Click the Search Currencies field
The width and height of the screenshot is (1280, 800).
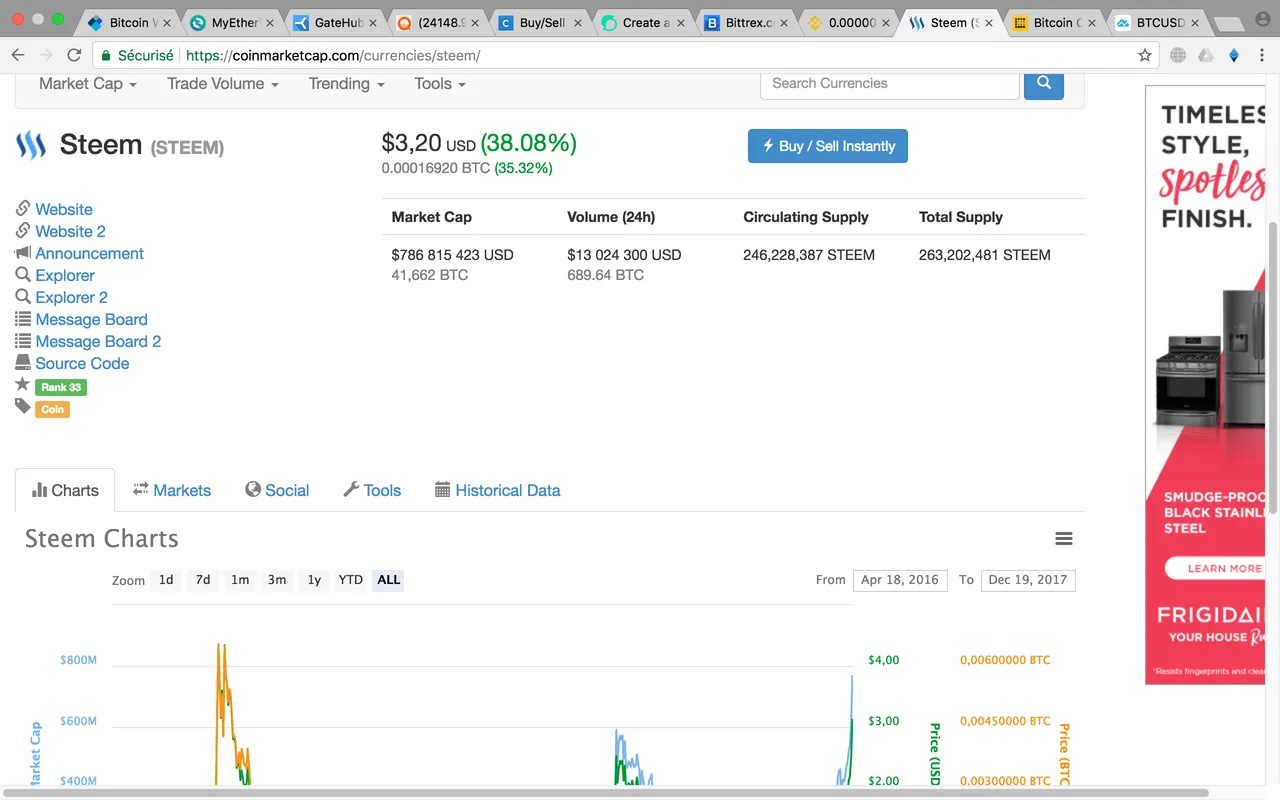[890, 84]
